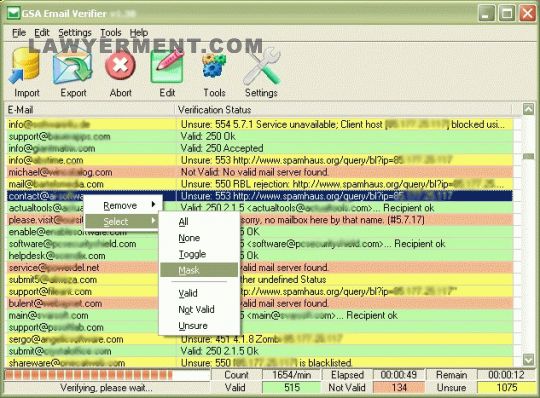
Task: Click the yellow Unsure count 1075
Action: [507, 388]
